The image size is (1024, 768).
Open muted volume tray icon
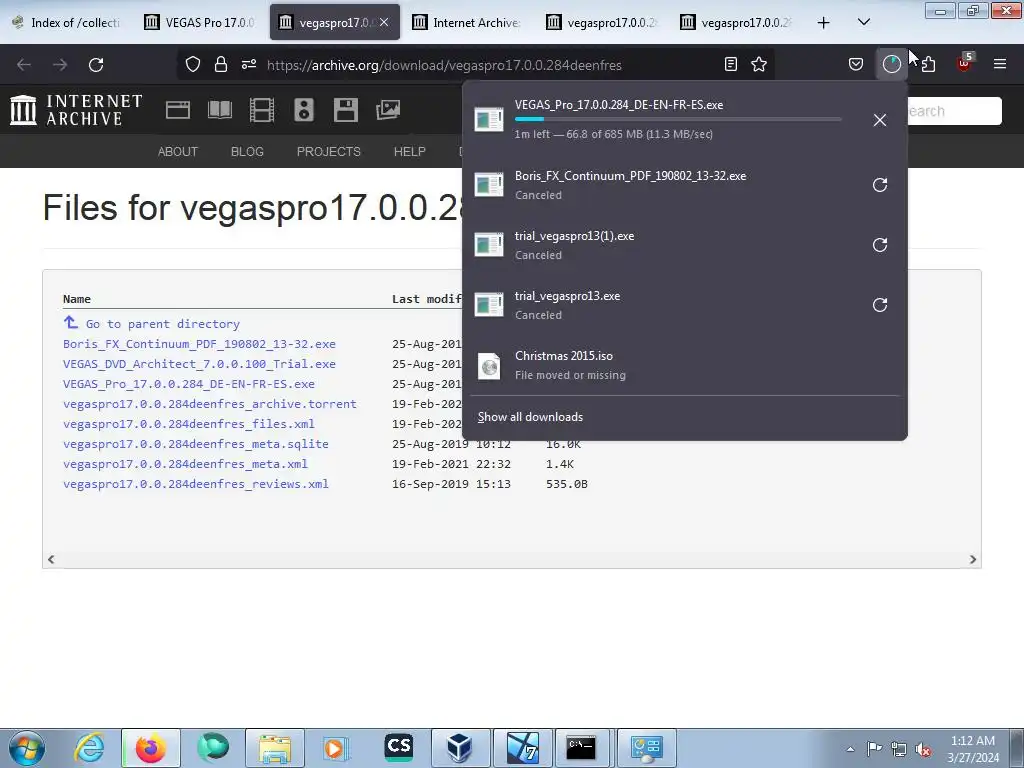pos(923,749)
